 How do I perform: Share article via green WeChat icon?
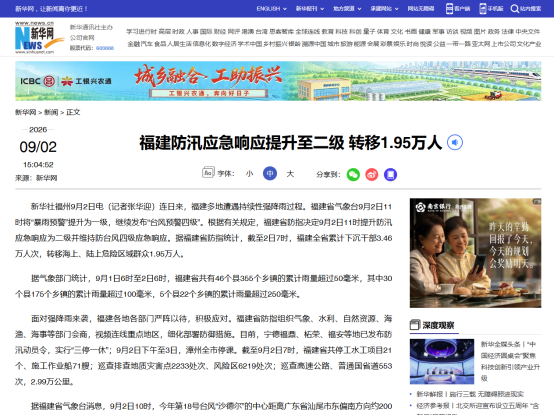coord(353,174)
